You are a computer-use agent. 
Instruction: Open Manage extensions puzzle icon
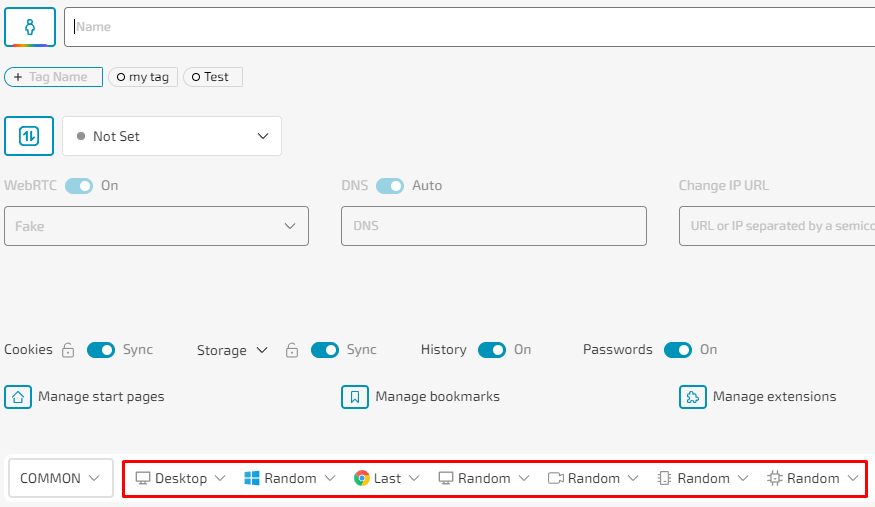coord(693,397)
